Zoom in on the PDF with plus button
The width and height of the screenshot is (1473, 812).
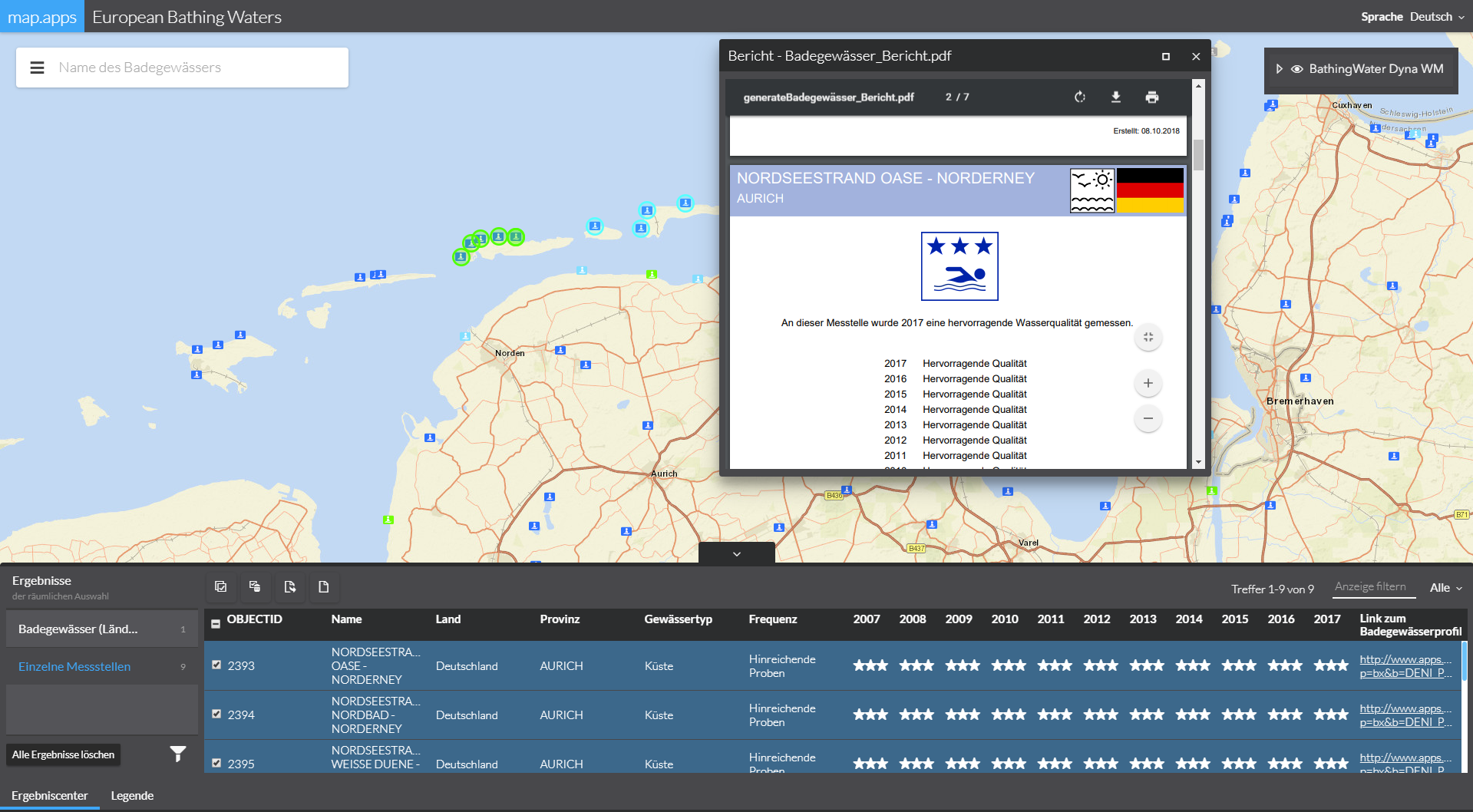click(1148, 383)
